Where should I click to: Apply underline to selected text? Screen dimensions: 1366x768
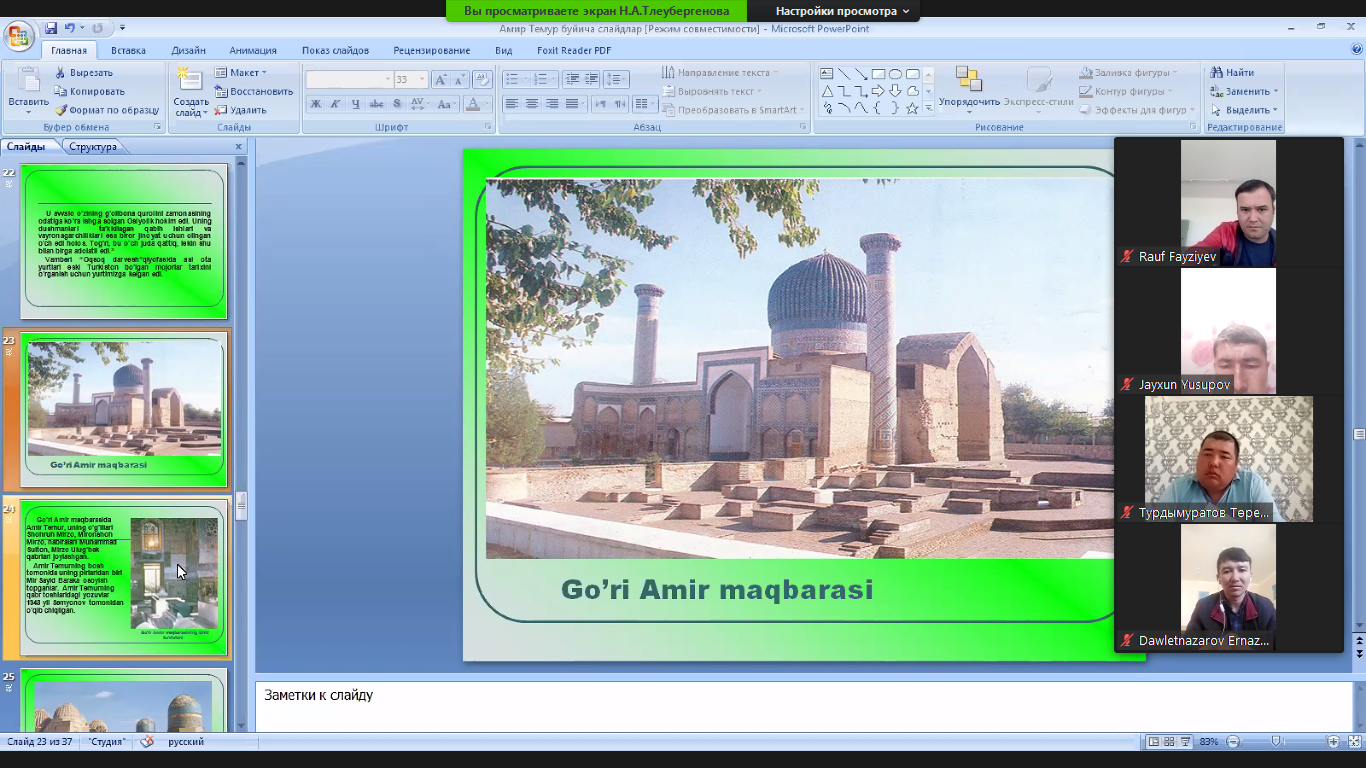[x=356, y=104]
